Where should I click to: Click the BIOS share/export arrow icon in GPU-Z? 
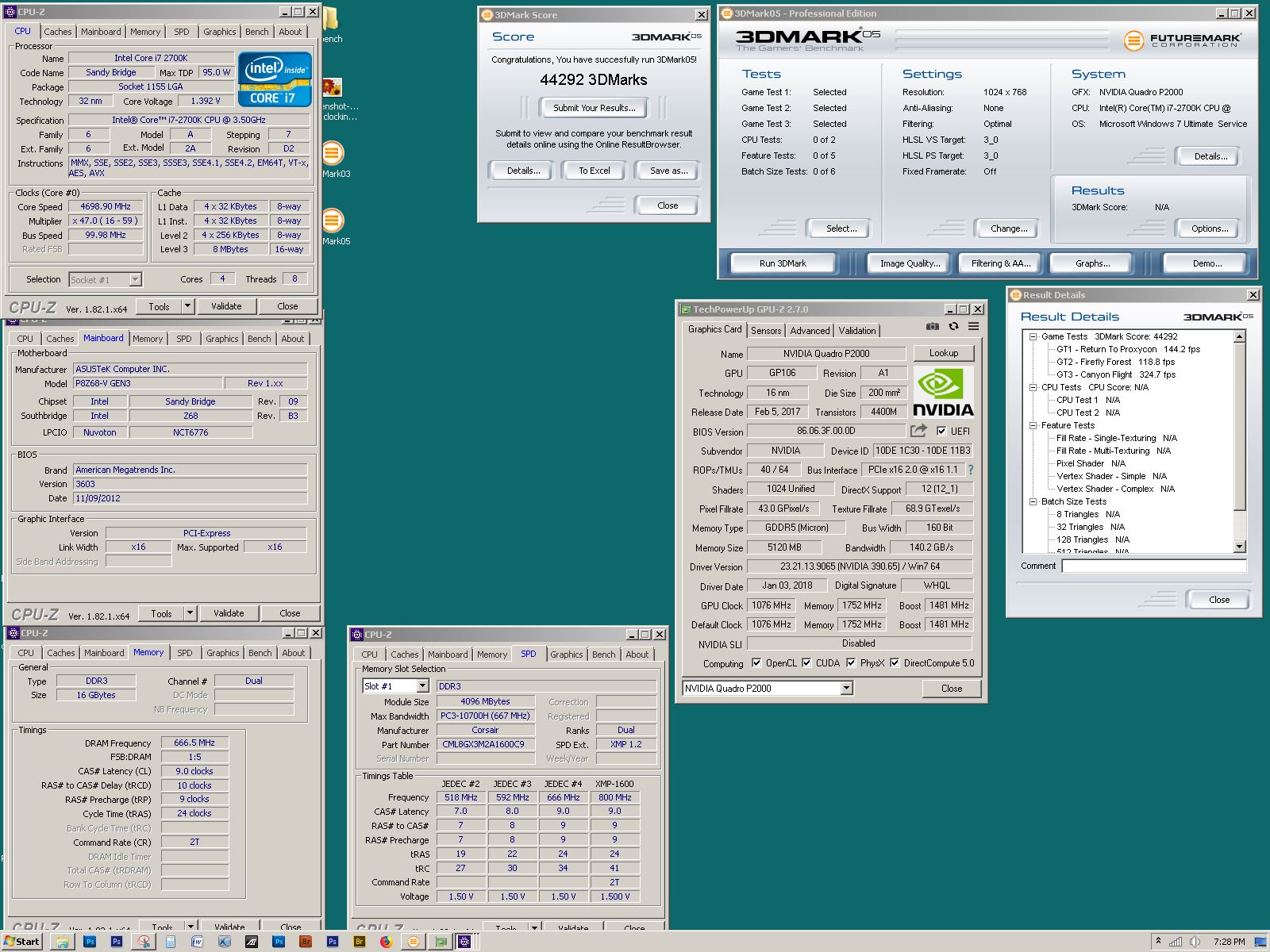pos(918,431)
